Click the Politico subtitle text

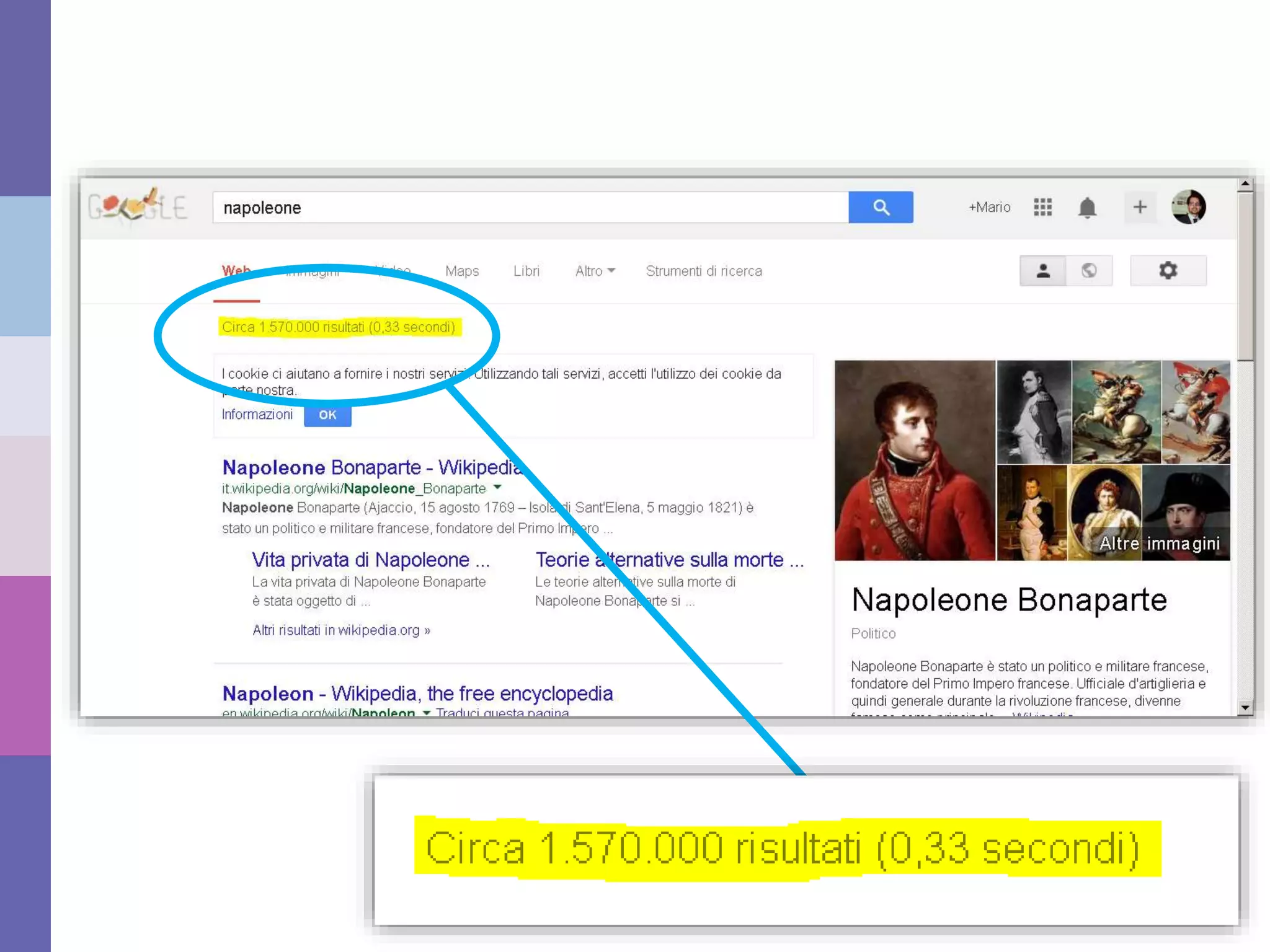[873, 633]
